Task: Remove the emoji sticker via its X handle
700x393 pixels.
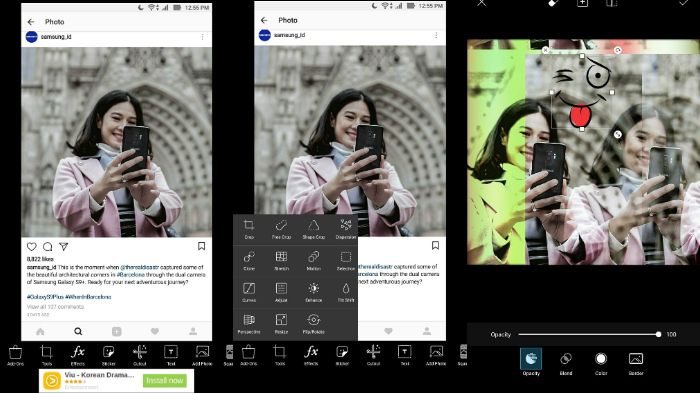Action: point(545,50)
